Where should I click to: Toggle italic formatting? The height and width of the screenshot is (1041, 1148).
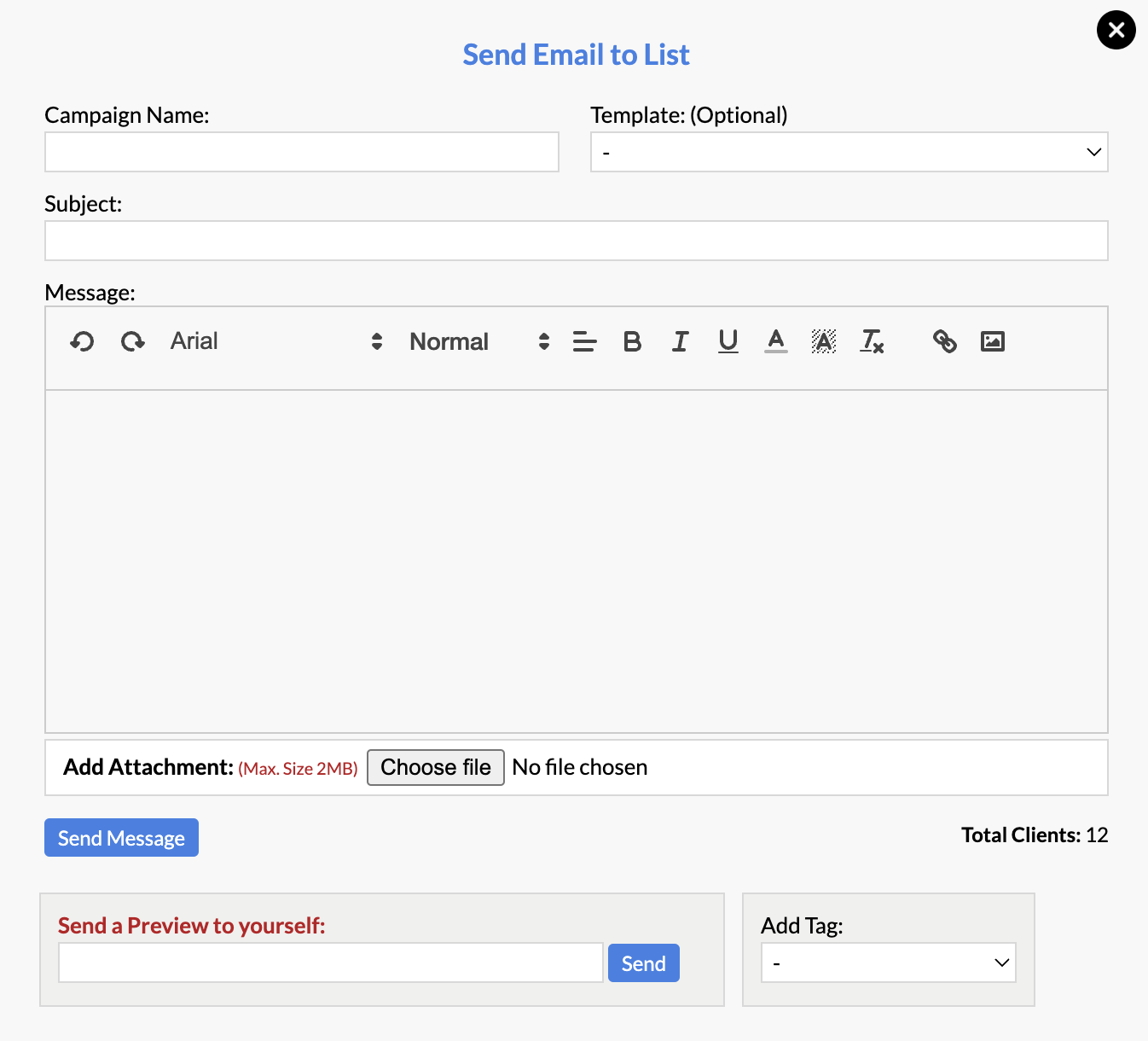680,342
